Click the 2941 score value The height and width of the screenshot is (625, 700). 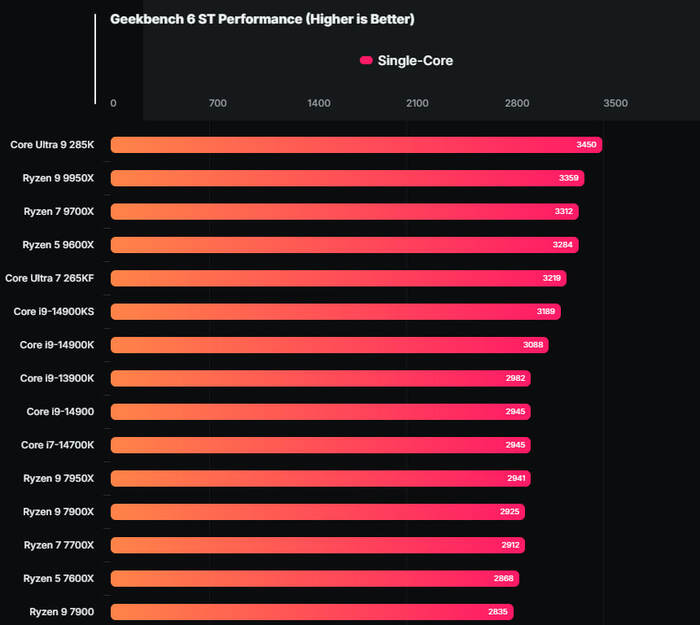pos(516,478)
